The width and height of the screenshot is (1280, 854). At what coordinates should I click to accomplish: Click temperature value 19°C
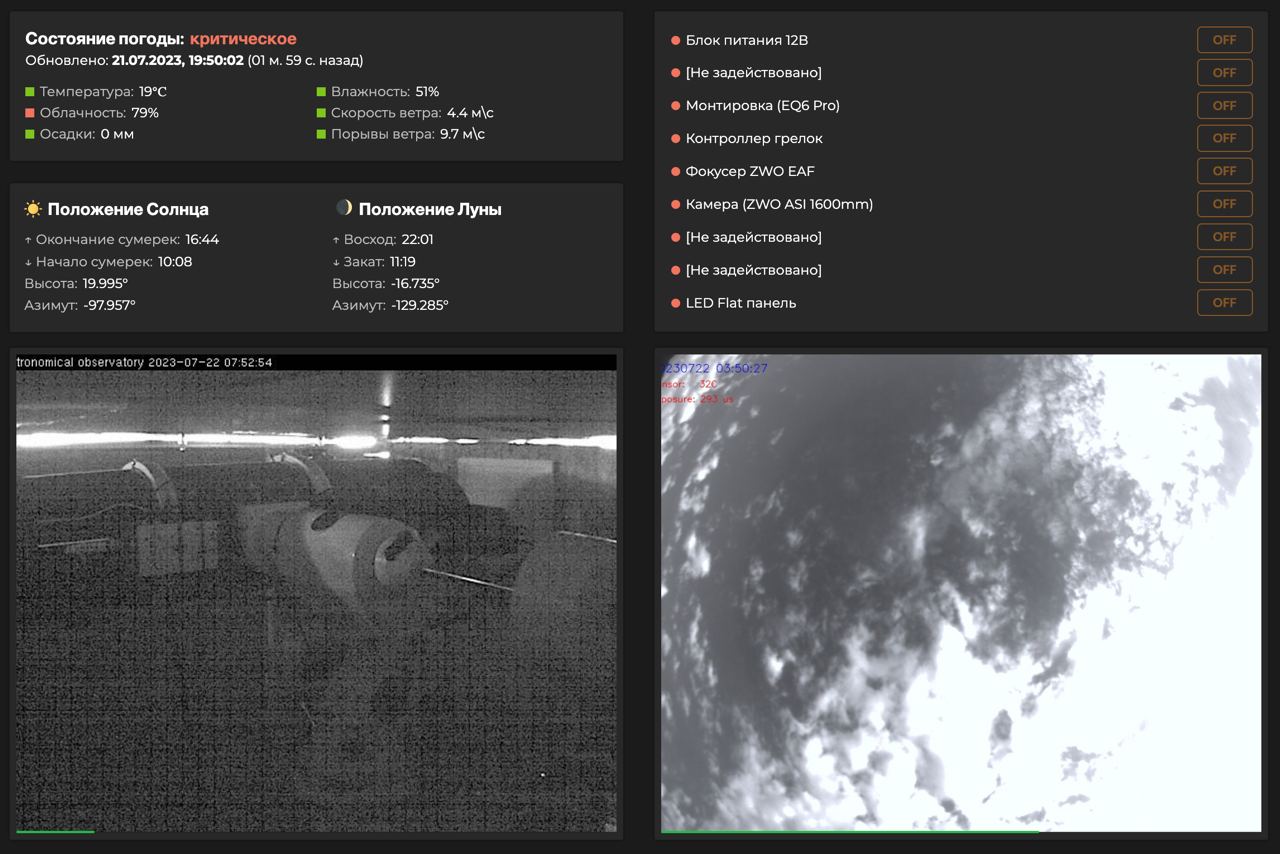click(x=153, y=92)
